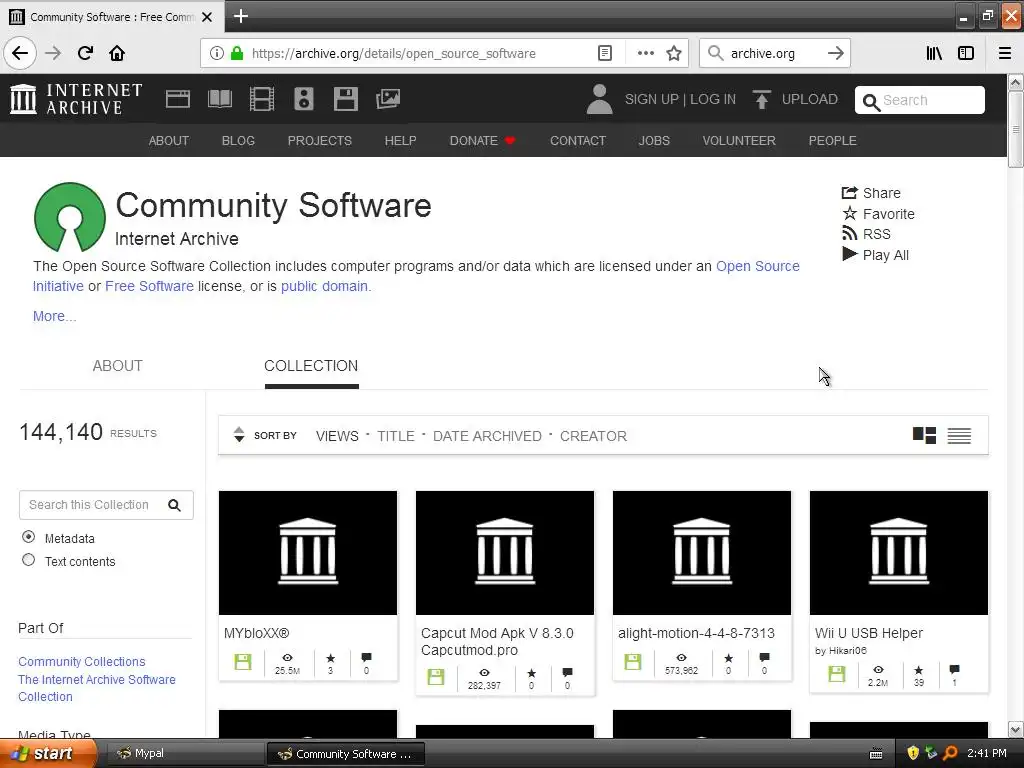Toggle reader view icon in the address bar
The image size is (1024, 768).
(605, 53)
